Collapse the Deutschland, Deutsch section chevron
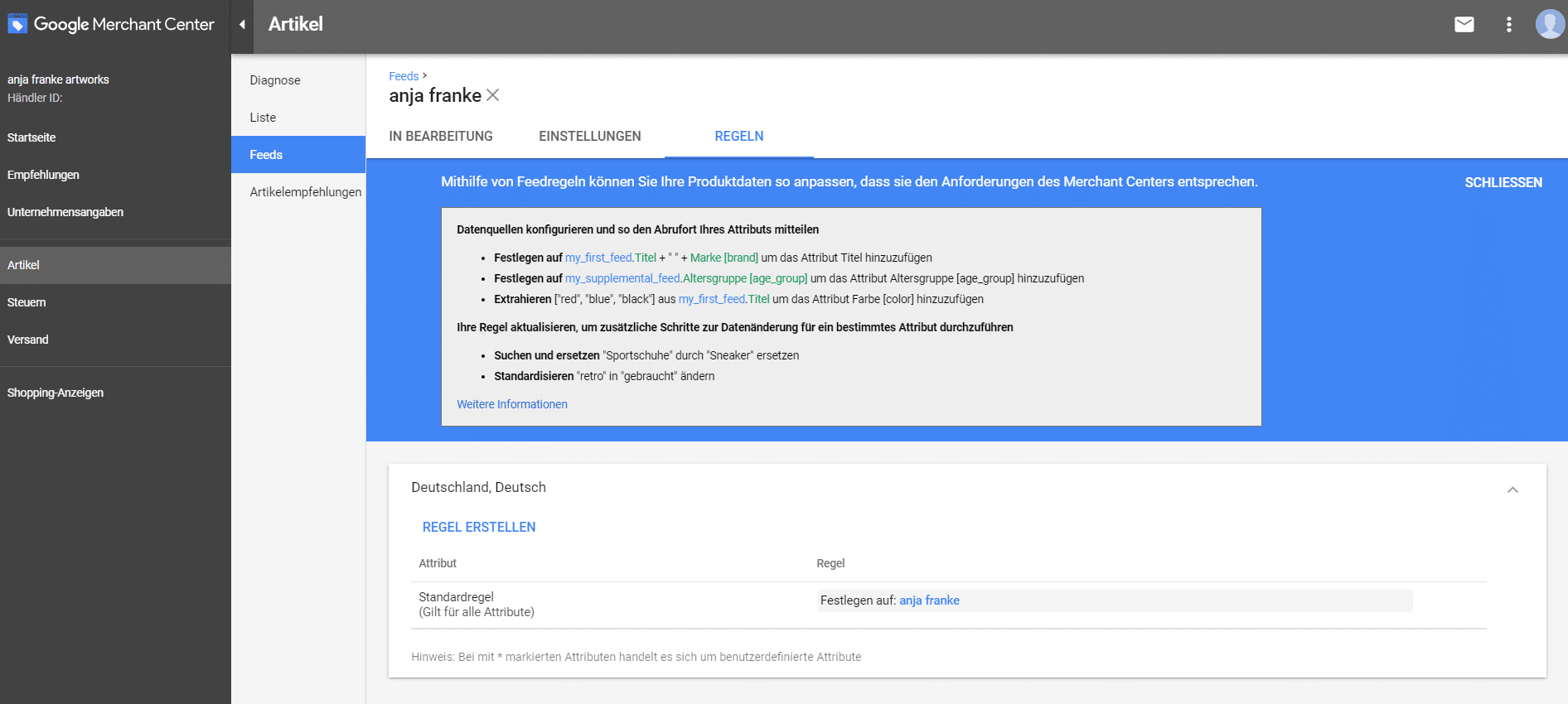This screenshot has height=704, width=1568. click(x=1512, y=489)
